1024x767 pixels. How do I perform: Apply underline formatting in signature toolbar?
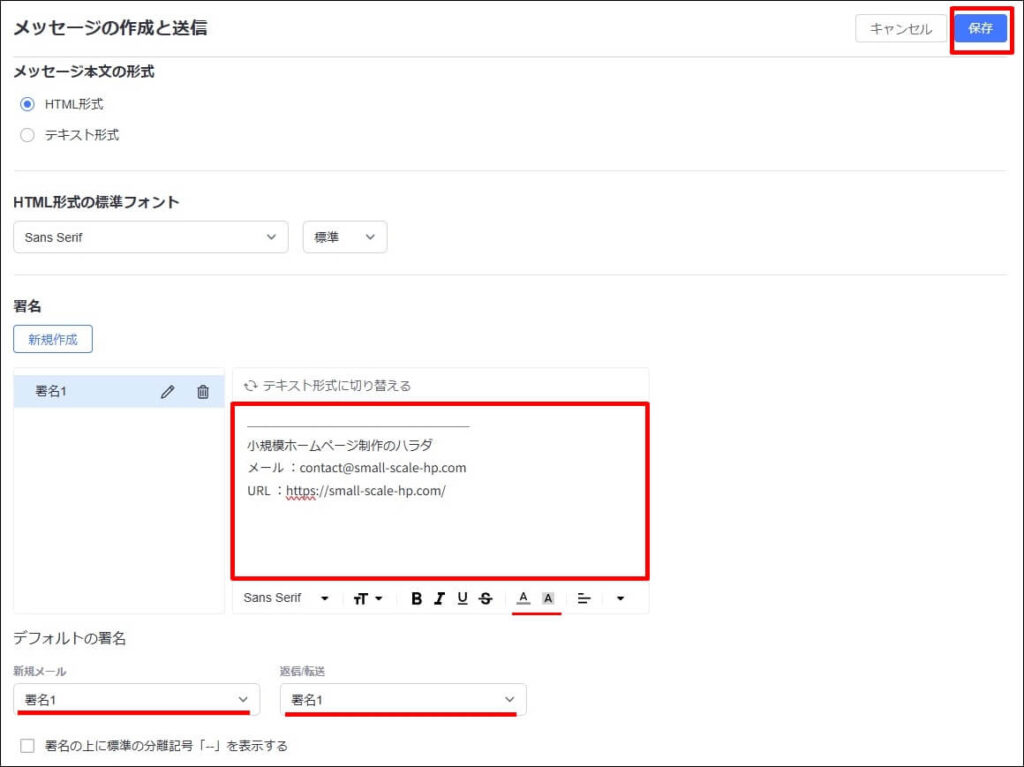coord(462,598)
